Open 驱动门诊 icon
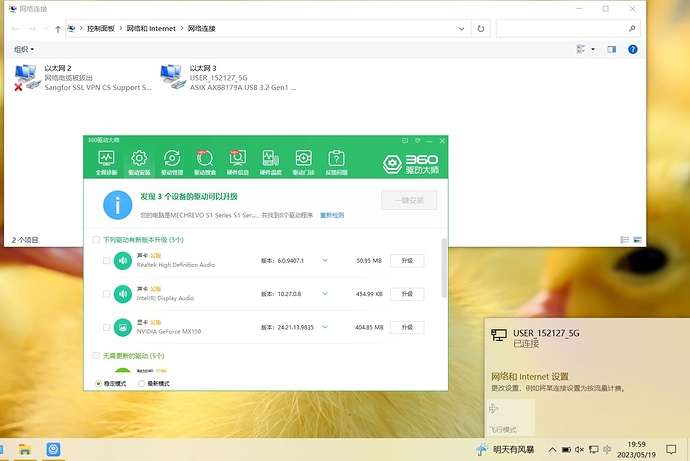 tap(304, 162)
